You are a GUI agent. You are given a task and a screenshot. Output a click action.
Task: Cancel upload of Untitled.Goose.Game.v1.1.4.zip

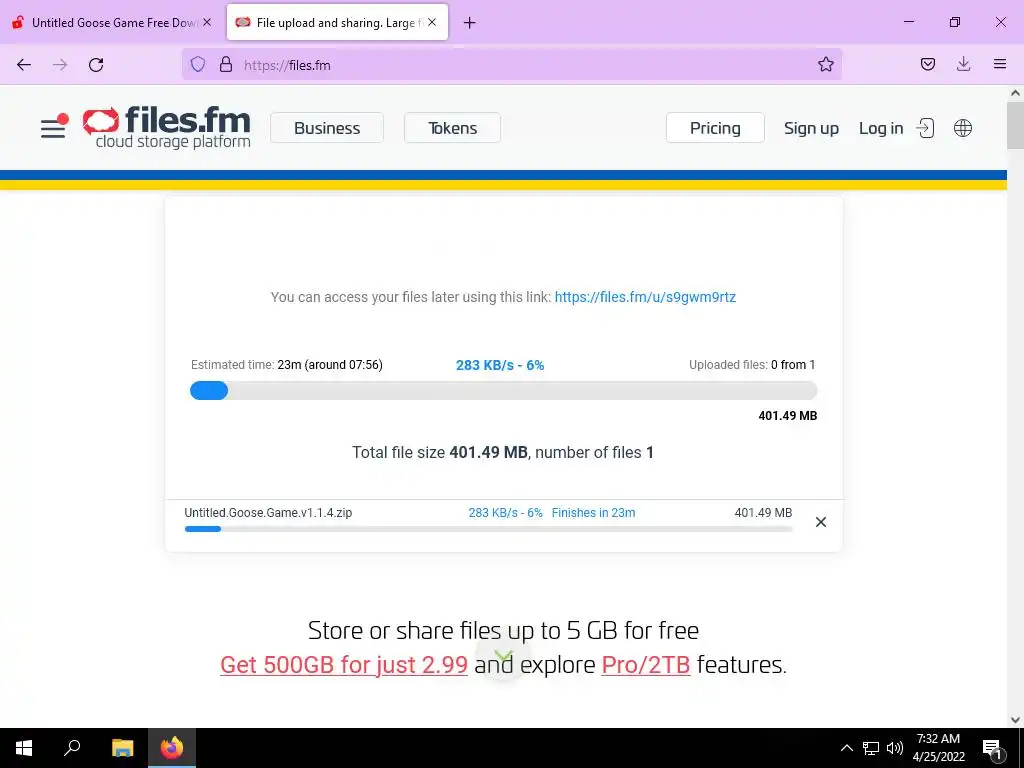[x=821, y=522]
